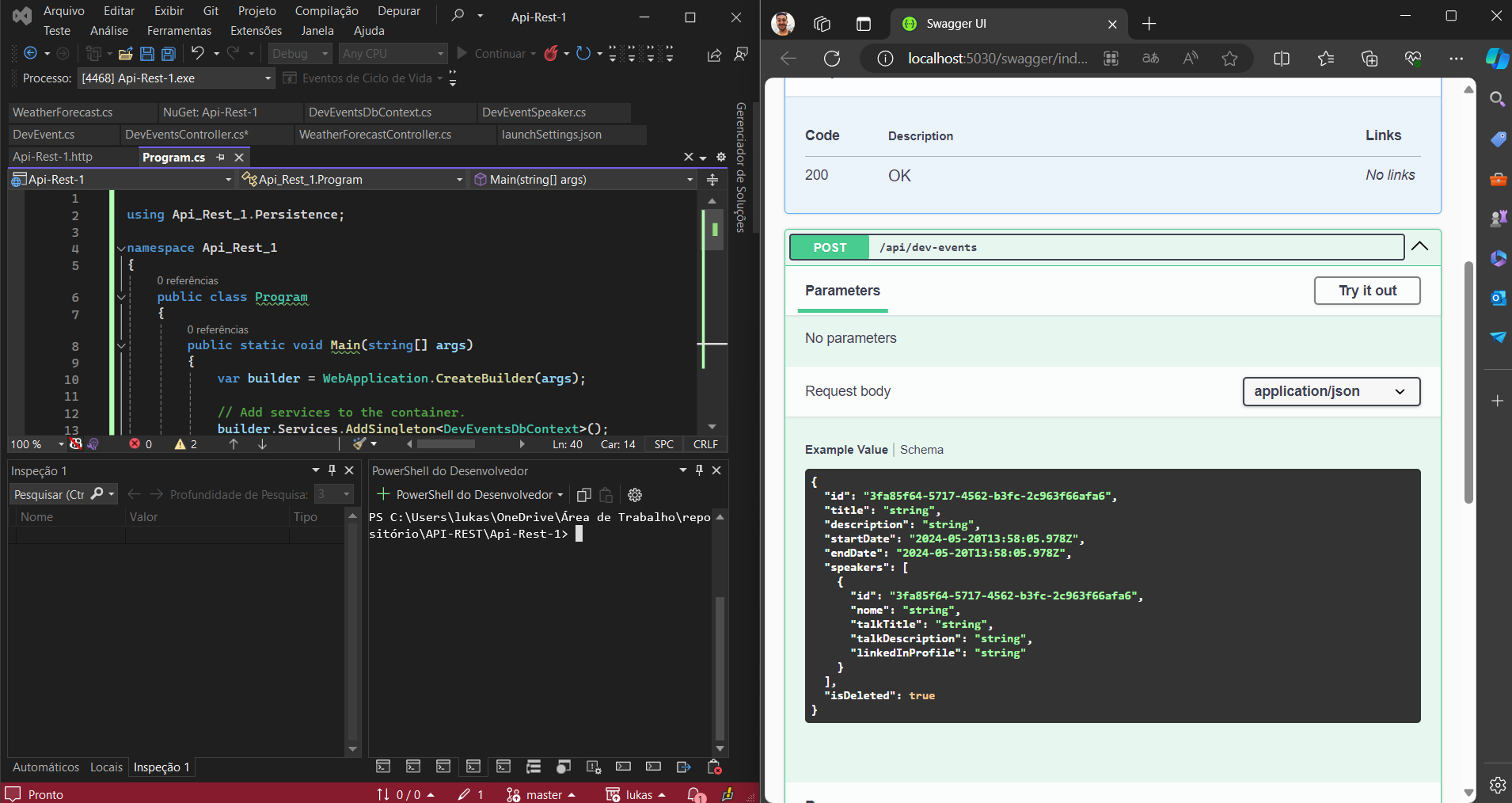Toggle the SPC whitespace indicator
Image resolution: width=1512 pixels, height=803 pixels.
click(x=664, y=444)
